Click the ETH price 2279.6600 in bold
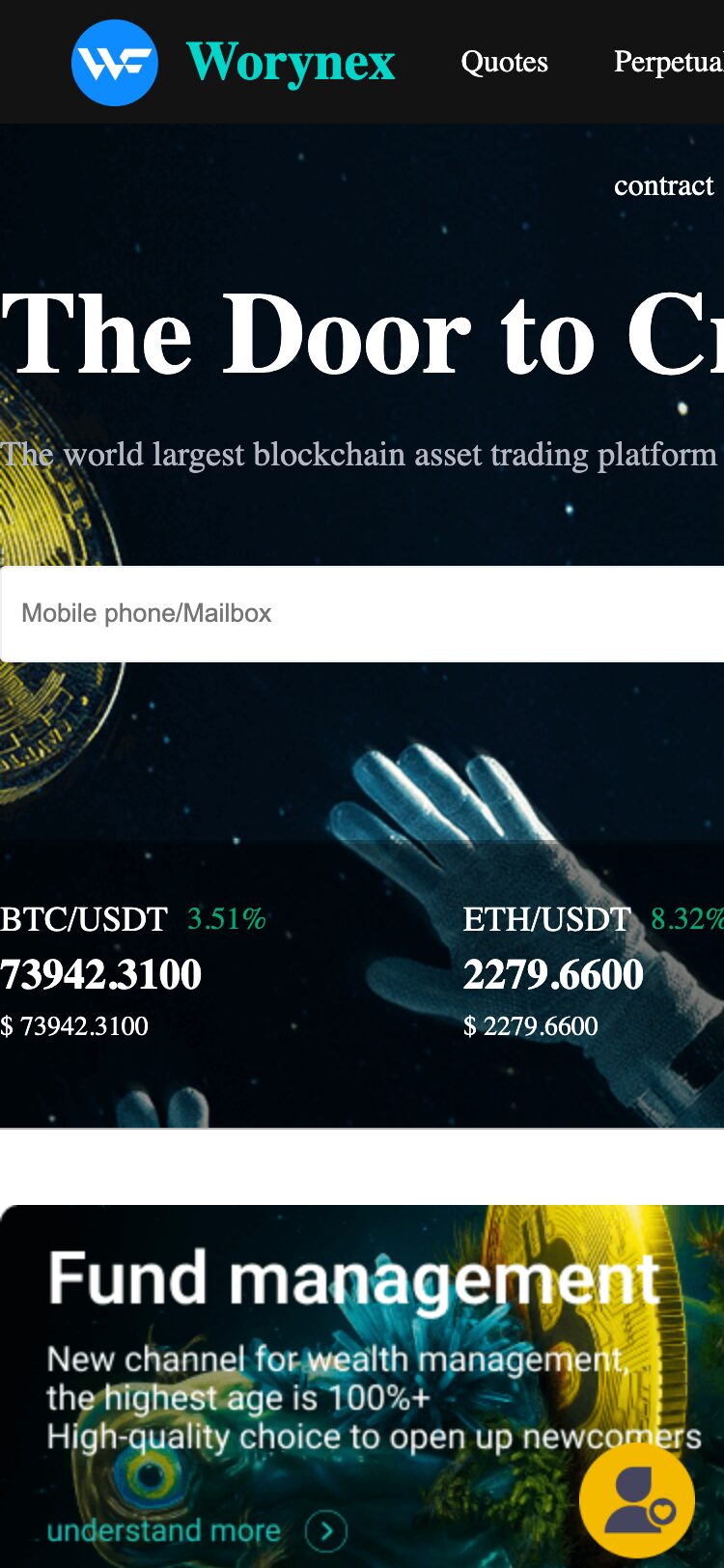Image resolution: width=724 pixels, height=1568 pixels. [553, 974]
